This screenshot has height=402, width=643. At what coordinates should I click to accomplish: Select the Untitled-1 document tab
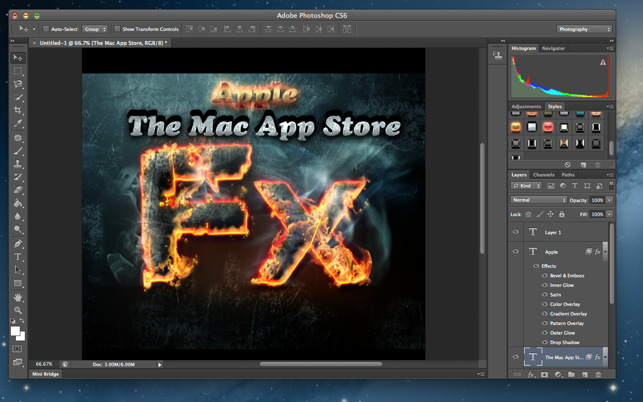click(x=100, y=43)
